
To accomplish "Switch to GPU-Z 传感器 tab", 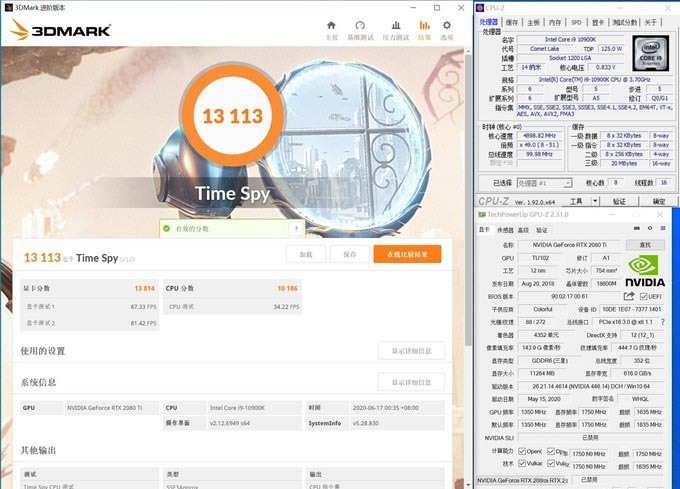I will click(505, 230).
